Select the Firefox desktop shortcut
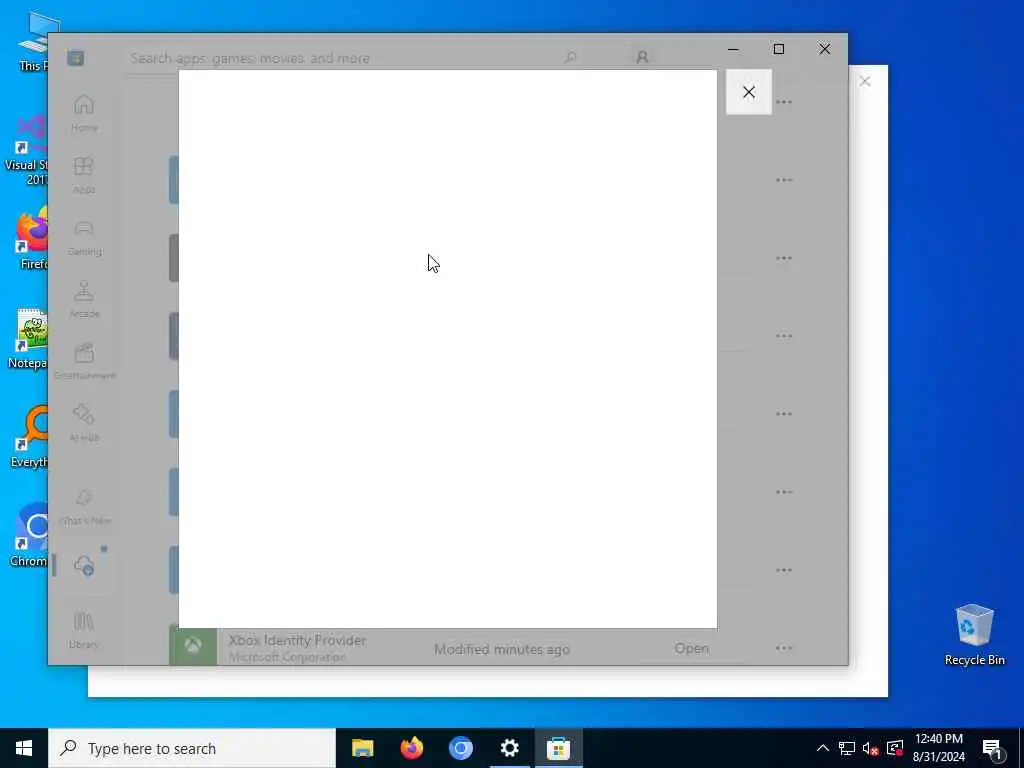The height and width of the screenshot is (768, 1024). 33,238
